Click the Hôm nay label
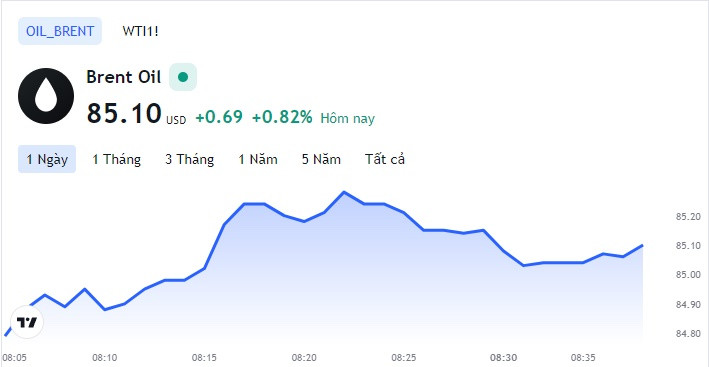The height and width of the screenshot is (367, 709). tap(348, 118)
